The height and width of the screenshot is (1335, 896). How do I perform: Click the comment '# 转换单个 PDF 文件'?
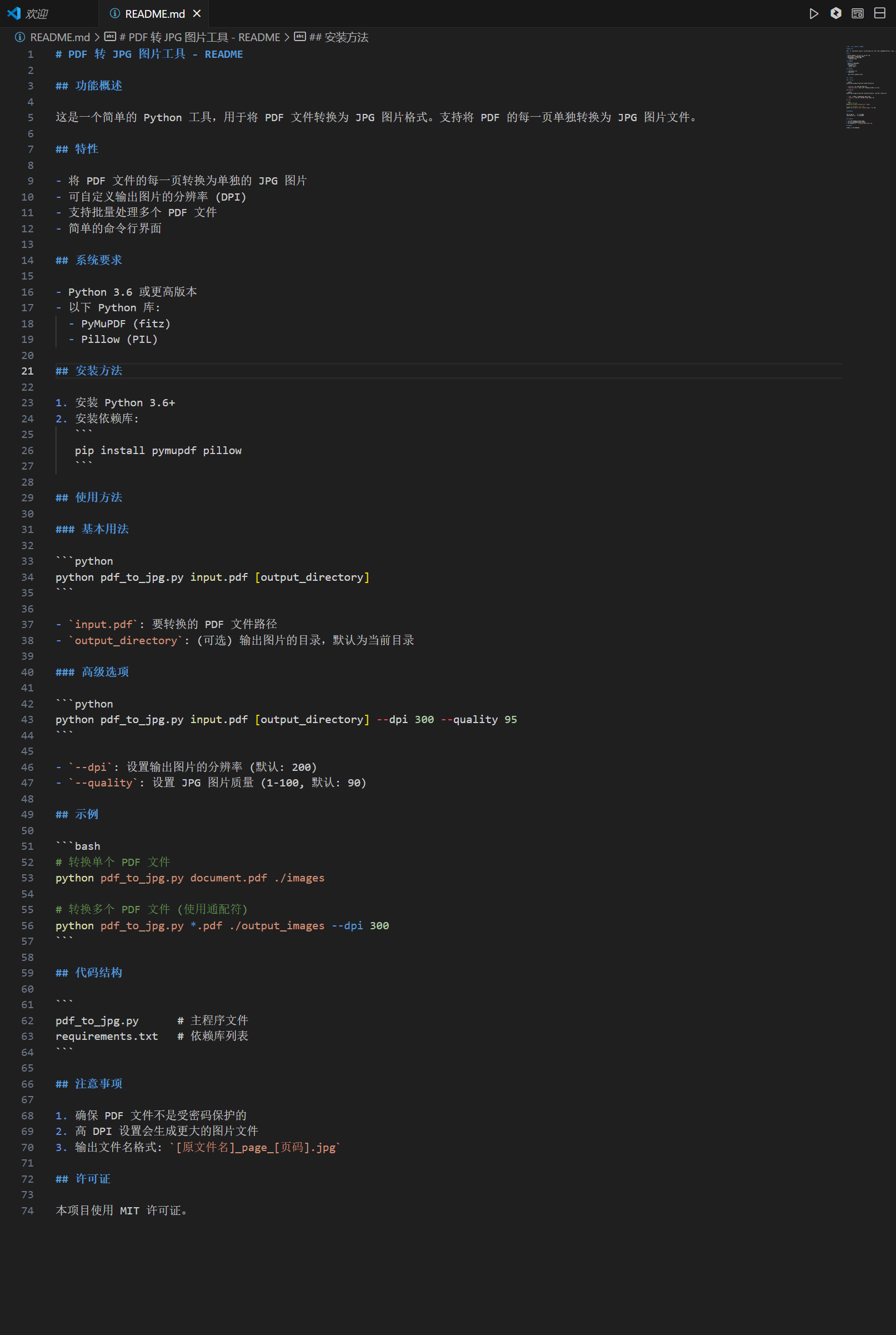click(x=113, y=862)
